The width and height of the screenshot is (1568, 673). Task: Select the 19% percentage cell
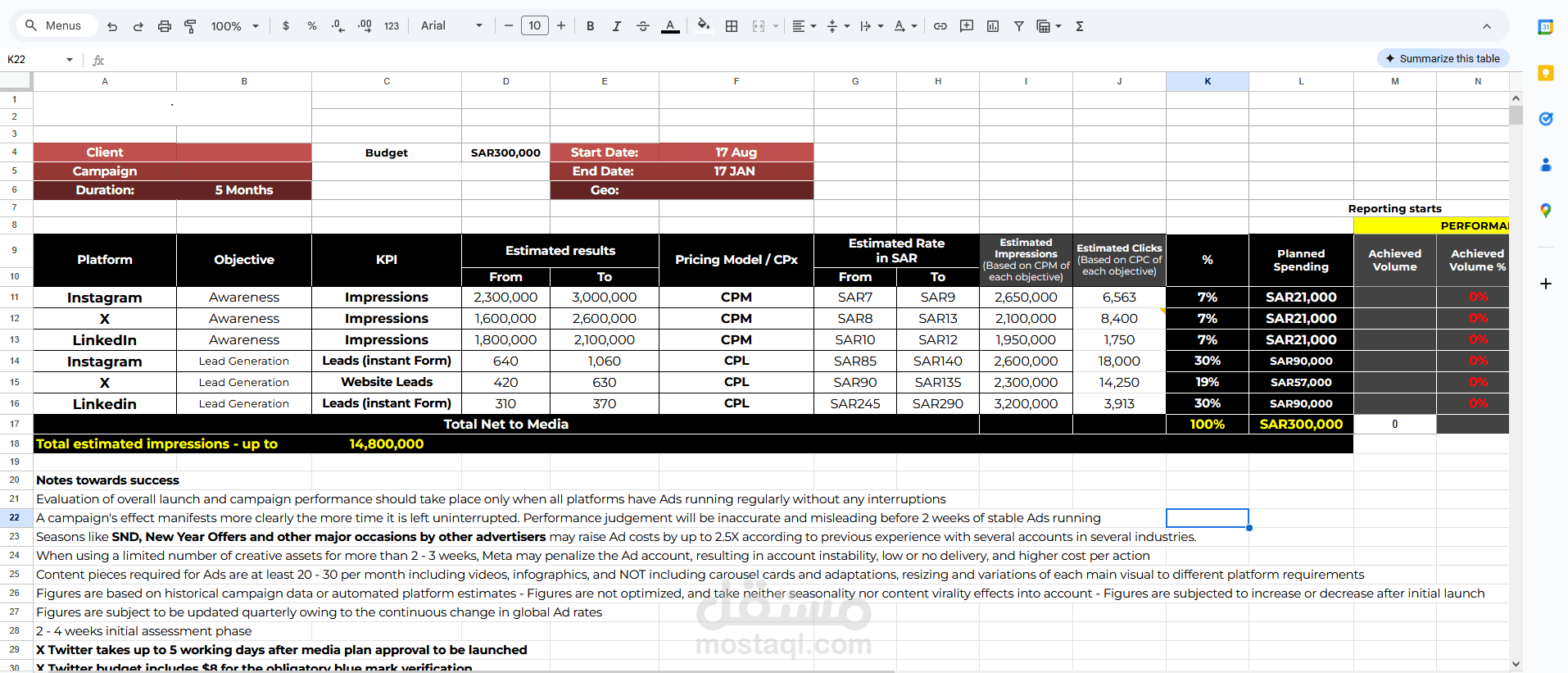[x=1208, y=382]
